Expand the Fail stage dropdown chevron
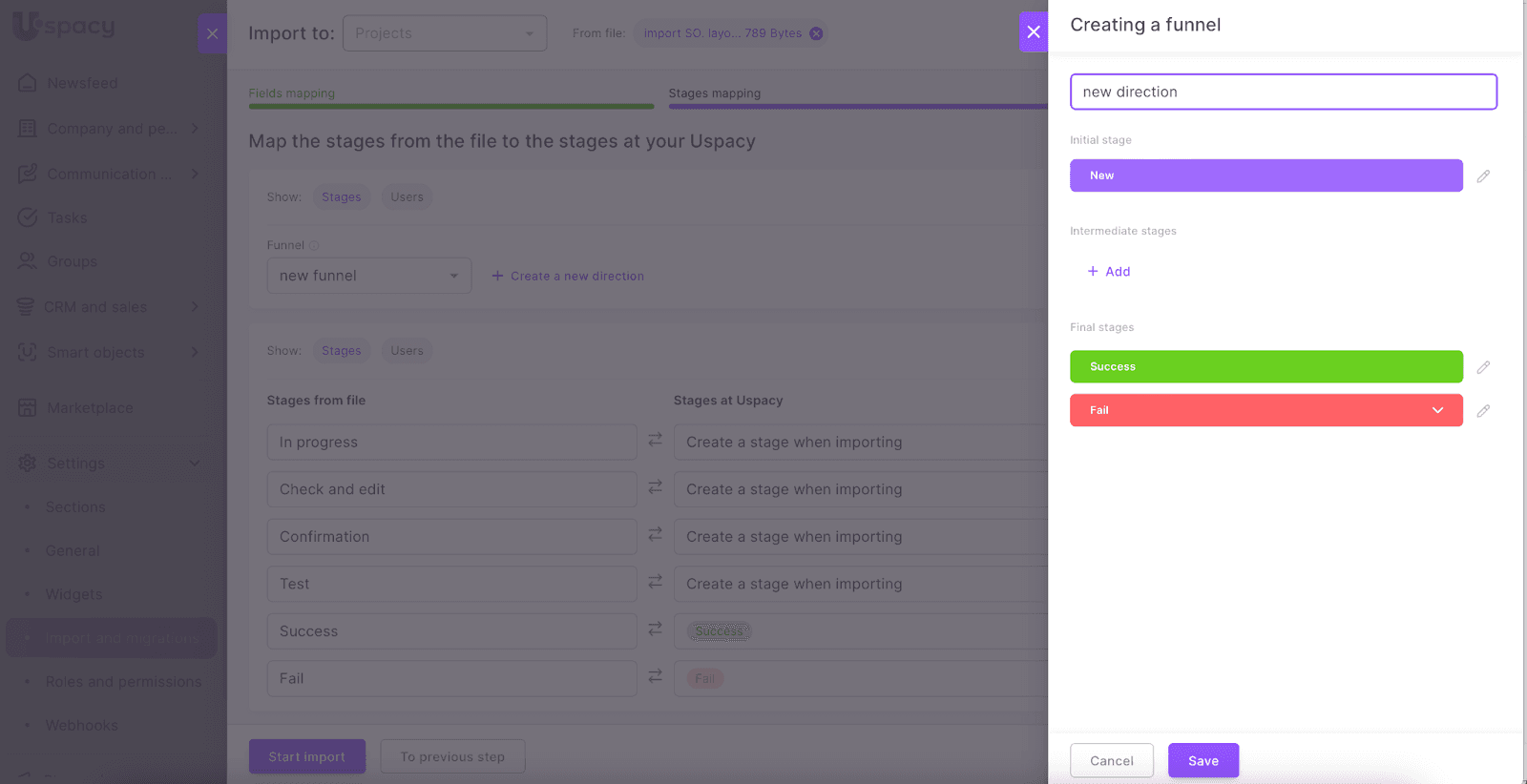The image size is (1527, 784). tap(1437, 410)
